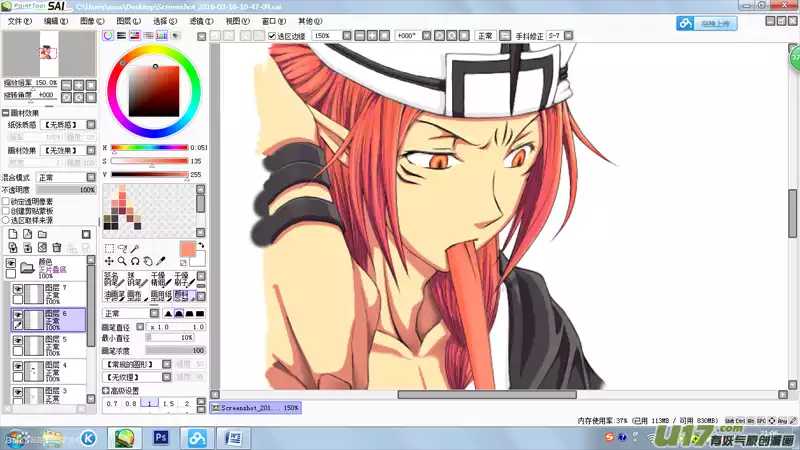
Task: Hide layer 图层 7 with eye icon
Action: [18, 289]
